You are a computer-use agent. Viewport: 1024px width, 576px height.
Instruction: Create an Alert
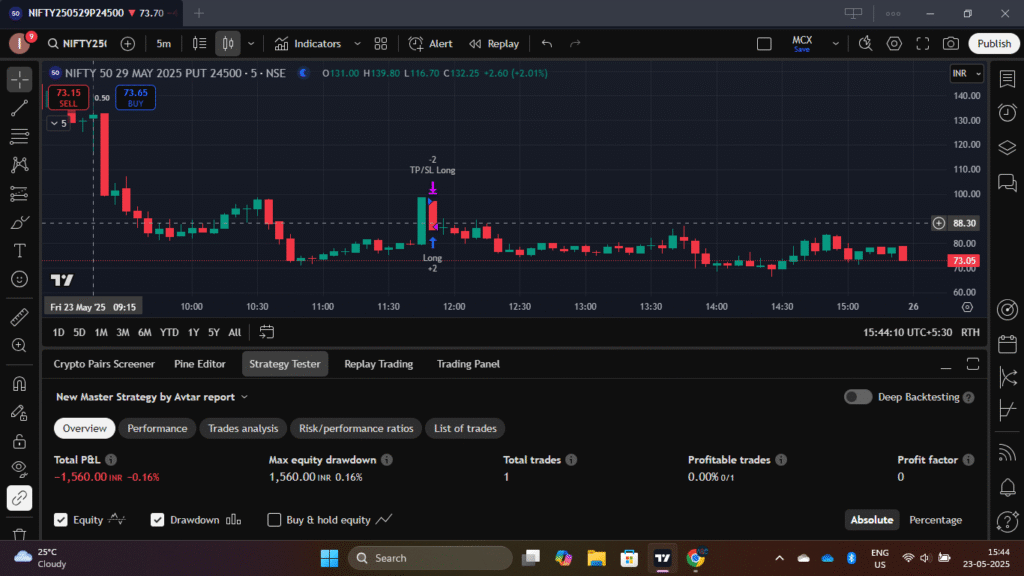click(430, 44)
